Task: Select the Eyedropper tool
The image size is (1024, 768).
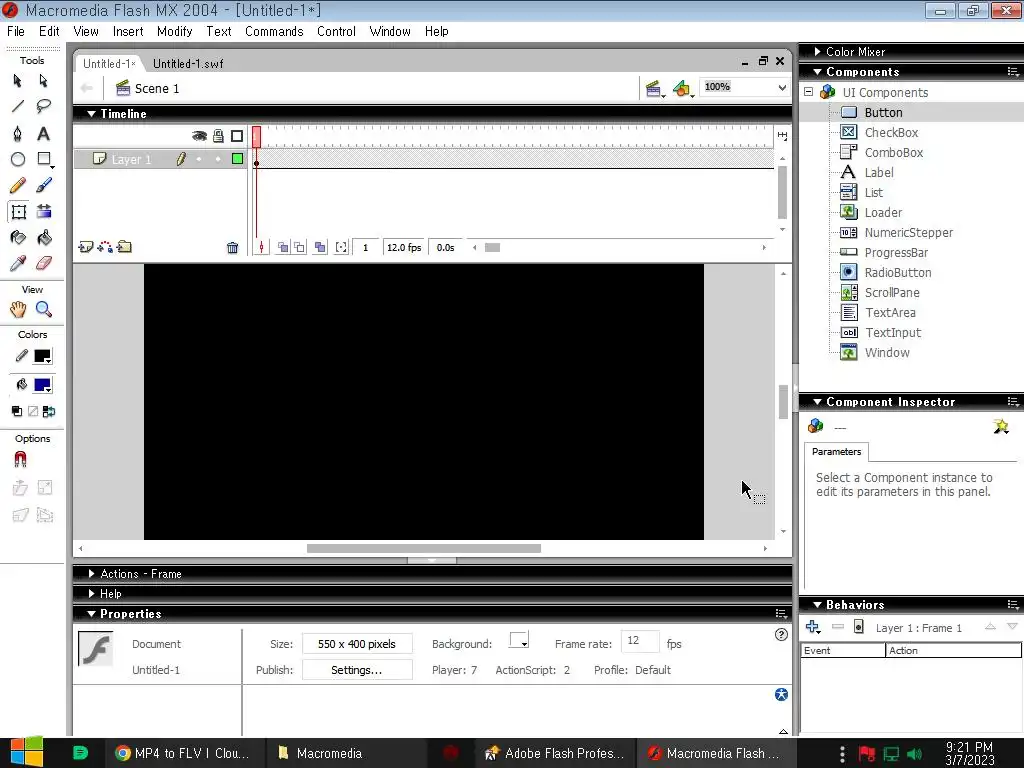Action: pos(18,264)
